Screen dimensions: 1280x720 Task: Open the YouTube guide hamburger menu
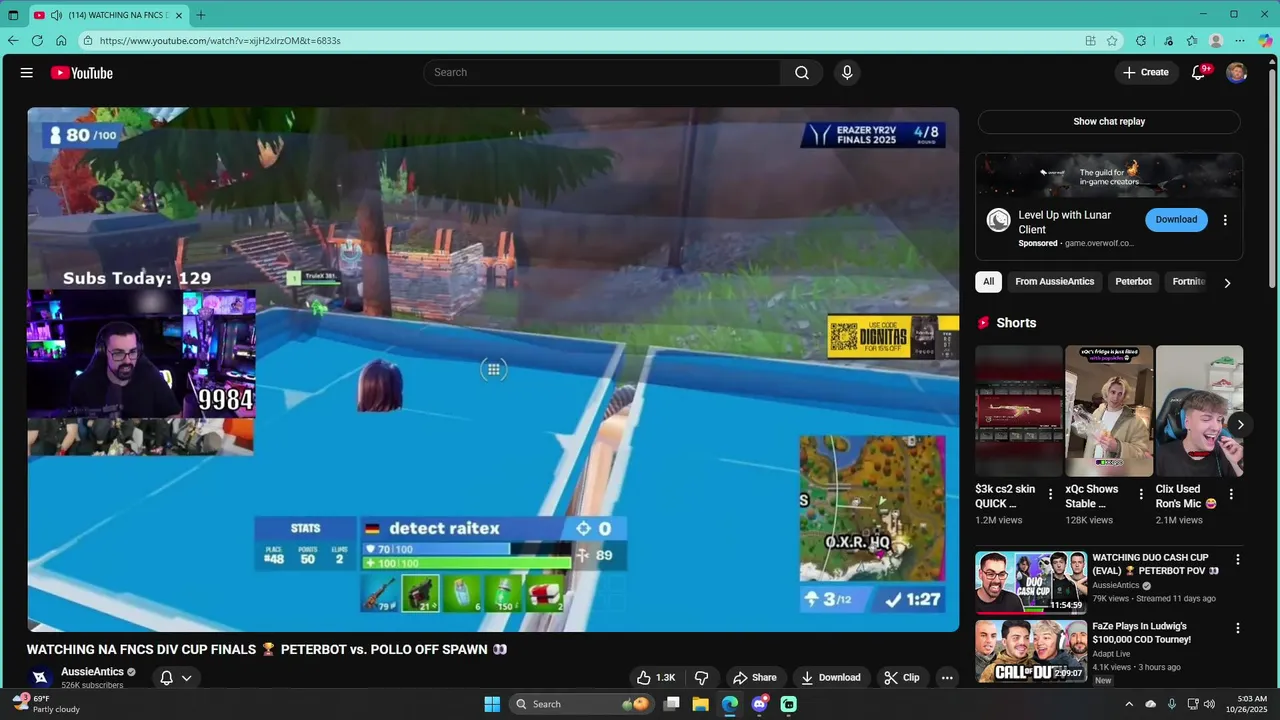pos(27,73)
